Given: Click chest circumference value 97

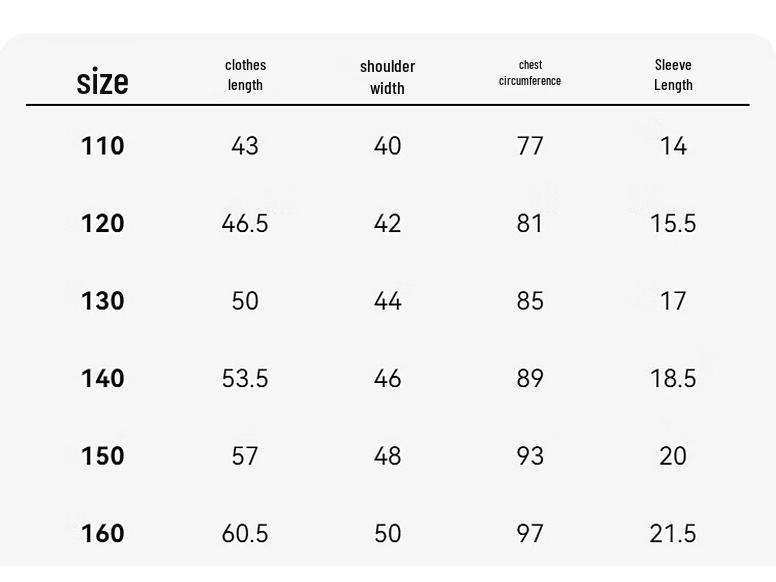Looking at the screenshot, I should [x=530, y=533].
